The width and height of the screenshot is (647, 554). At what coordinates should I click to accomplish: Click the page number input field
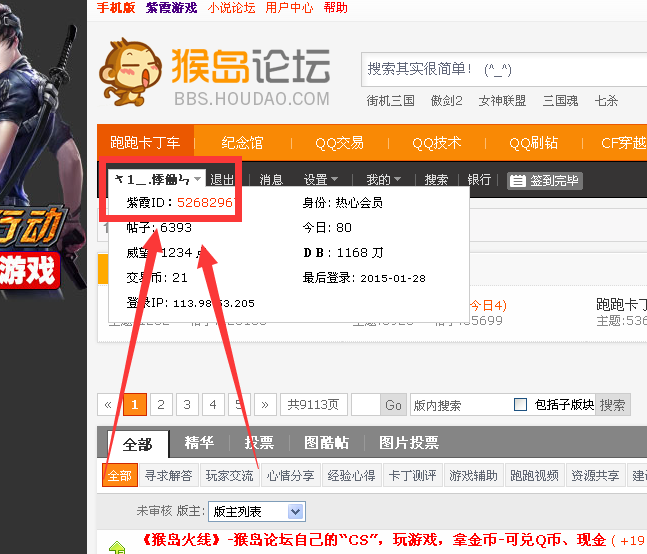click(x=366, y=405)
